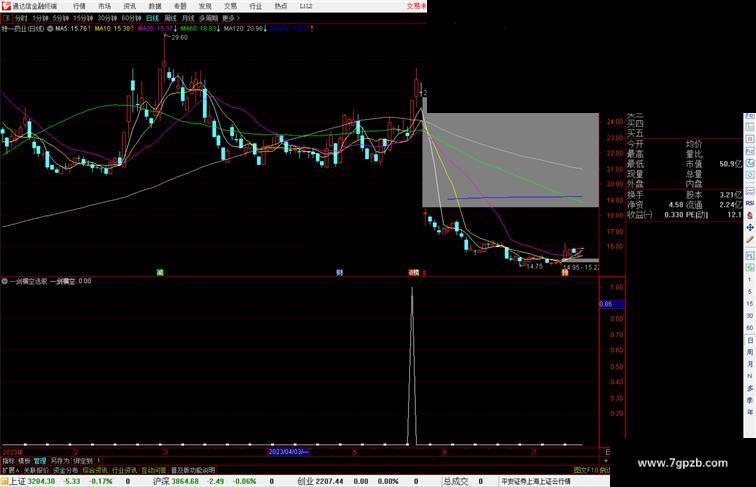
Task: Select the 1-minute period button in sidebar
Action: (750, 280)
